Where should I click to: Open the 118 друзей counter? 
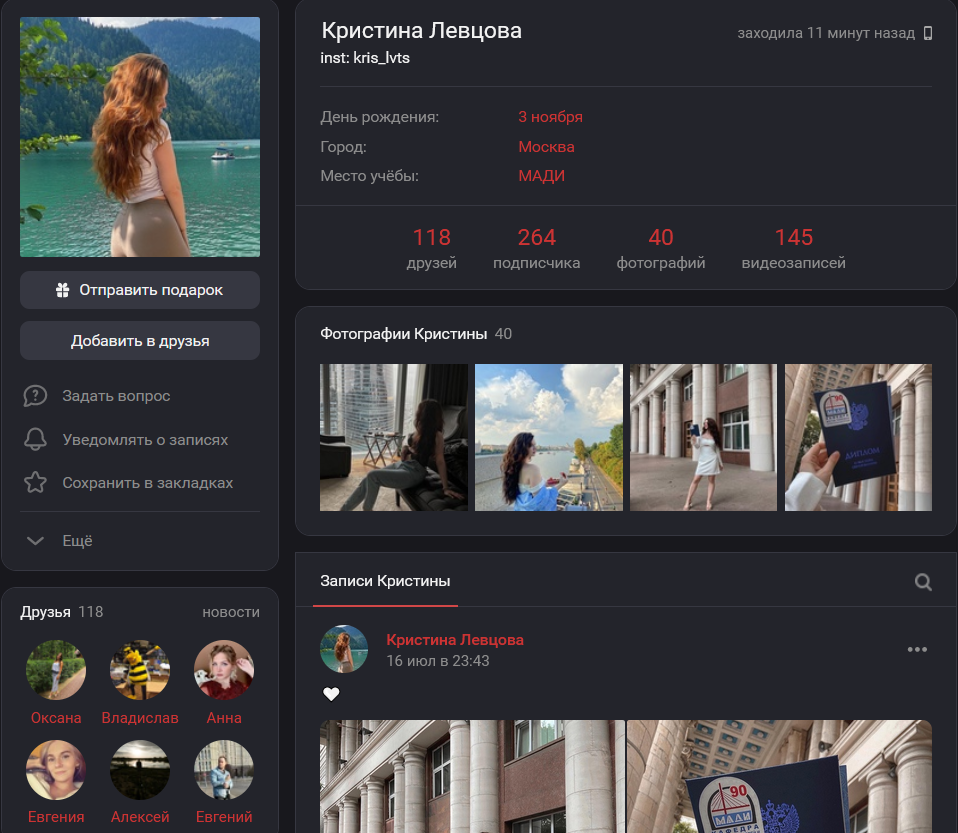tap(431, 248)
